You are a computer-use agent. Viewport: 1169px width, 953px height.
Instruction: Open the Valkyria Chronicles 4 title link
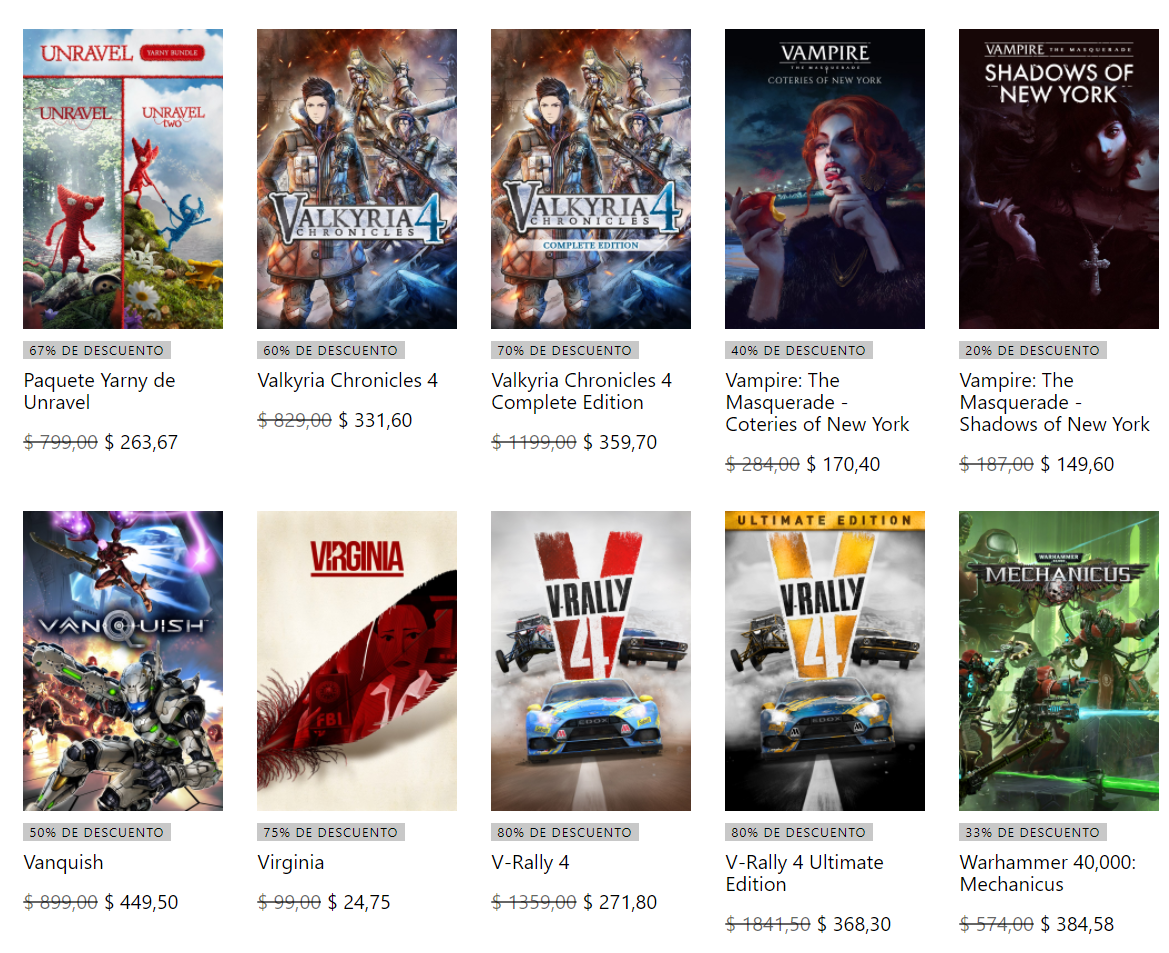tap(347, 380)
